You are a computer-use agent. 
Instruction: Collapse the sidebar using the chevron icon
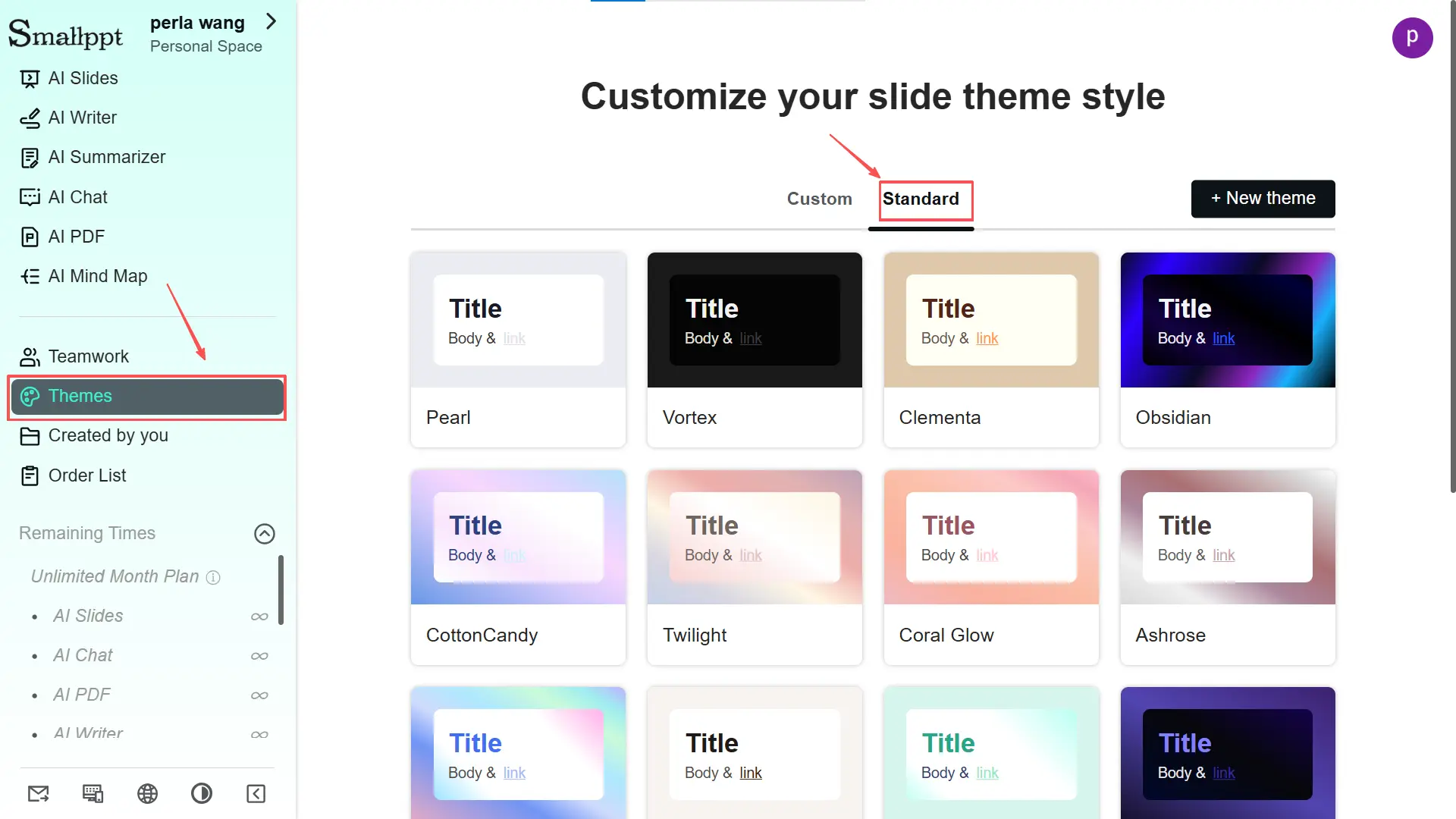(x=255, y=793)
